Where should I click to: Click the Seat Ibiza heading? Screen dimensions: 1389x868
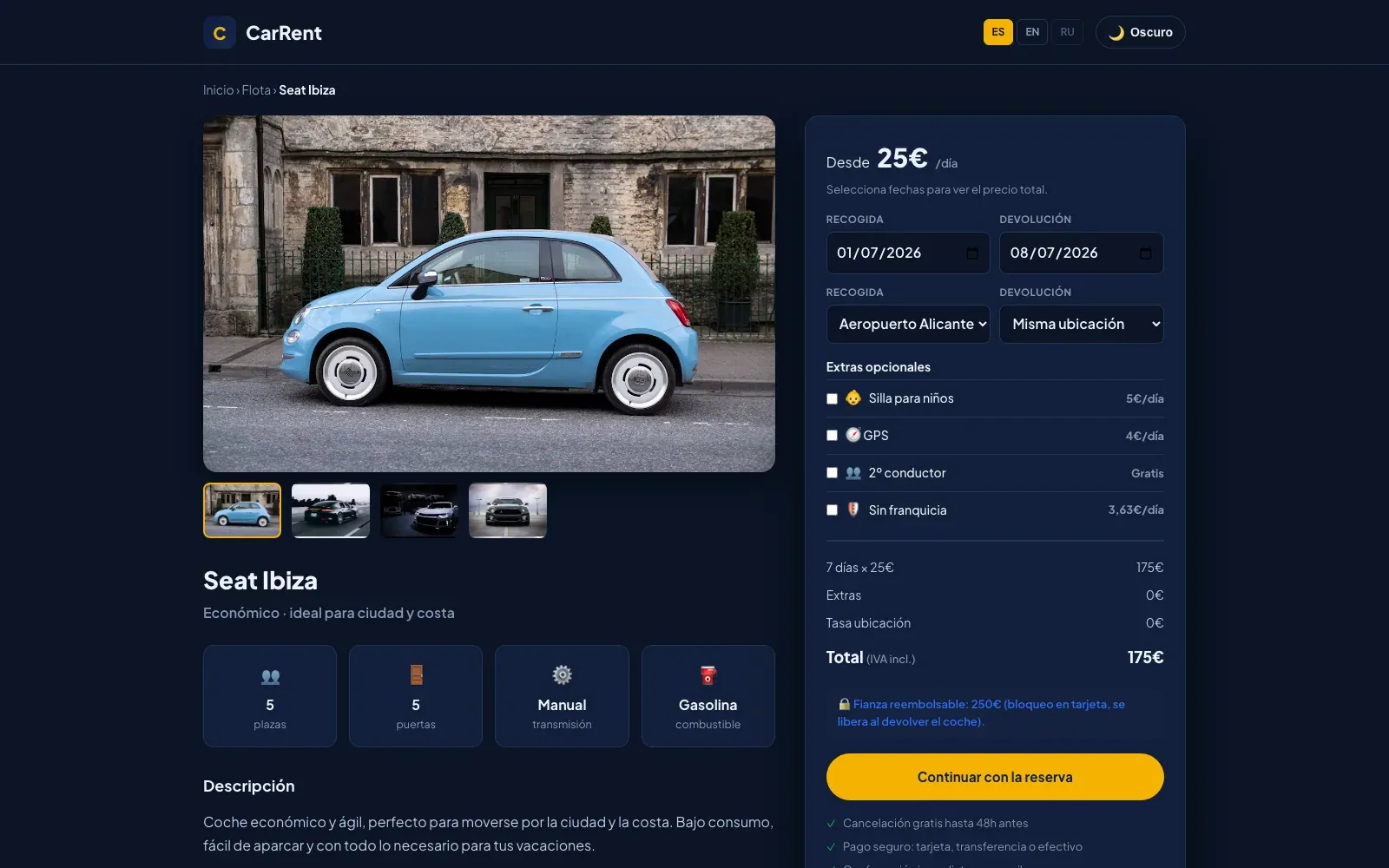pyautogui.click(x=260, y=581)
